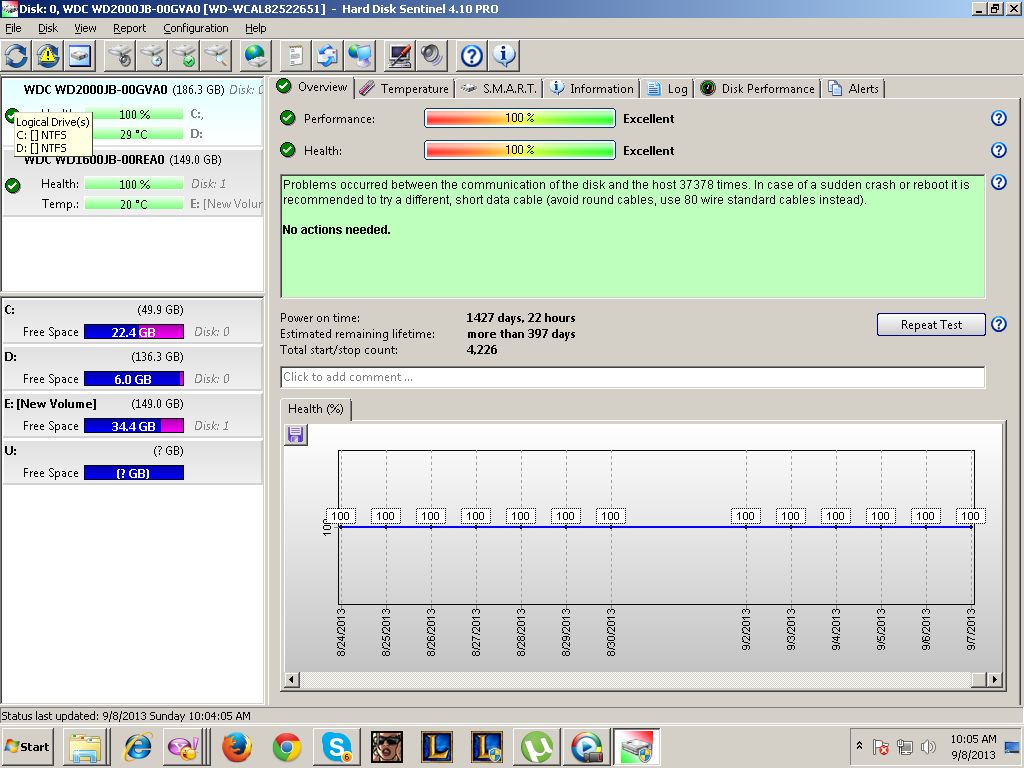This screenshot has width=1024, height=768.
Task: Switch to the S.M.A.R.T. tab
Action: click(x=499, y=89)
